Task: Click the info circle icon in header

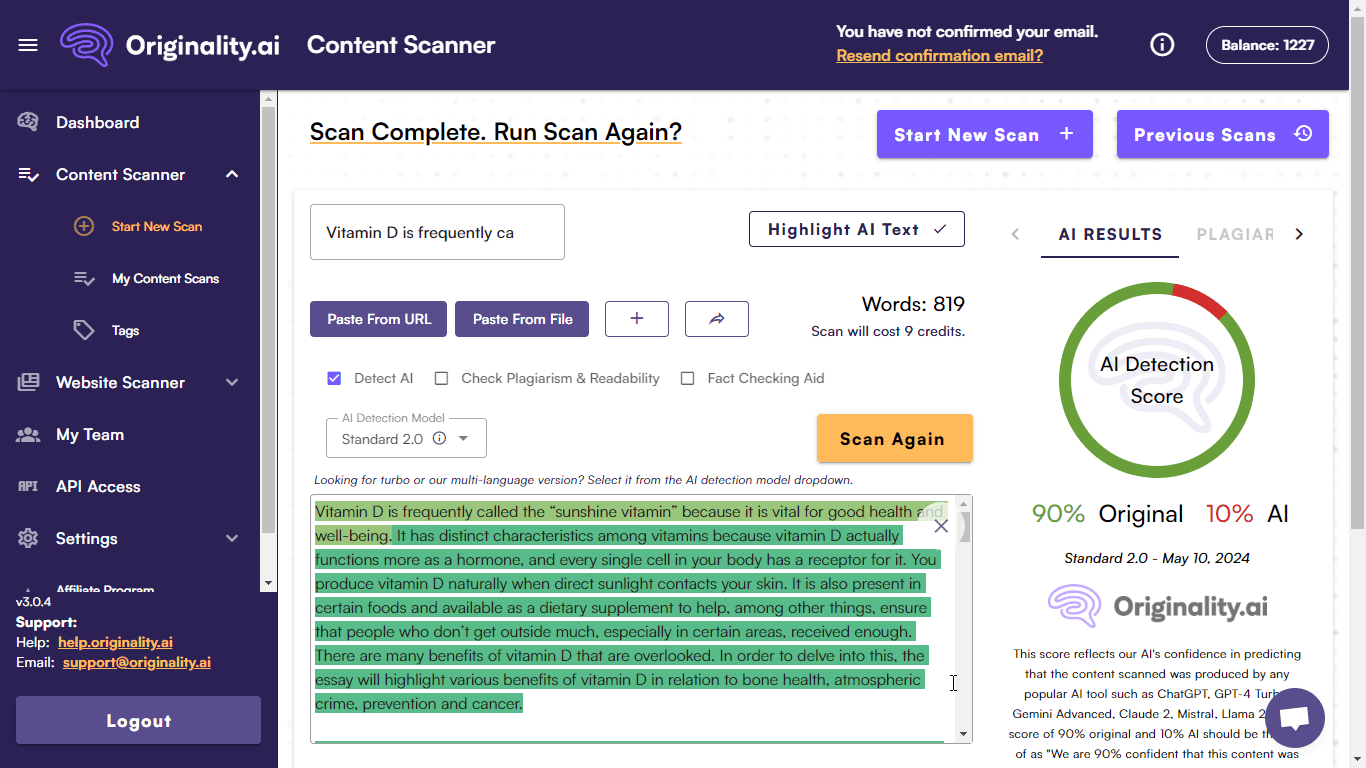Action: click(1162, 45)
